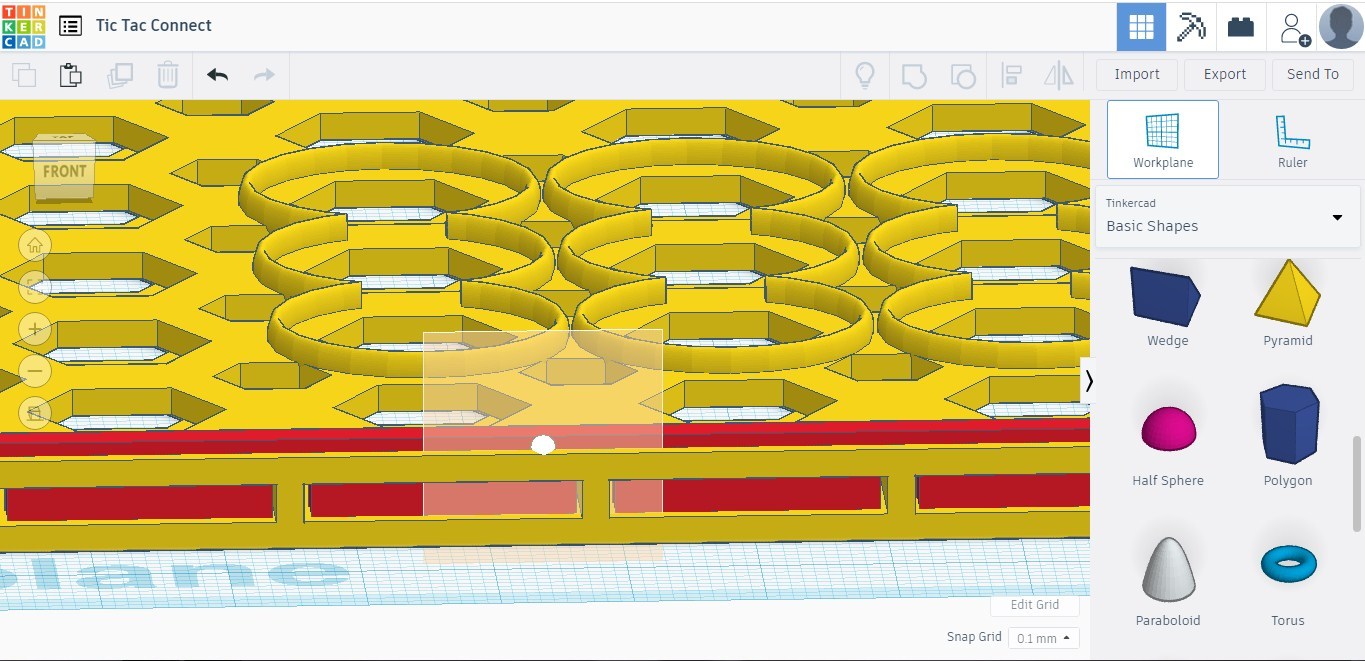Click the Paste icon

click(71, 75)
